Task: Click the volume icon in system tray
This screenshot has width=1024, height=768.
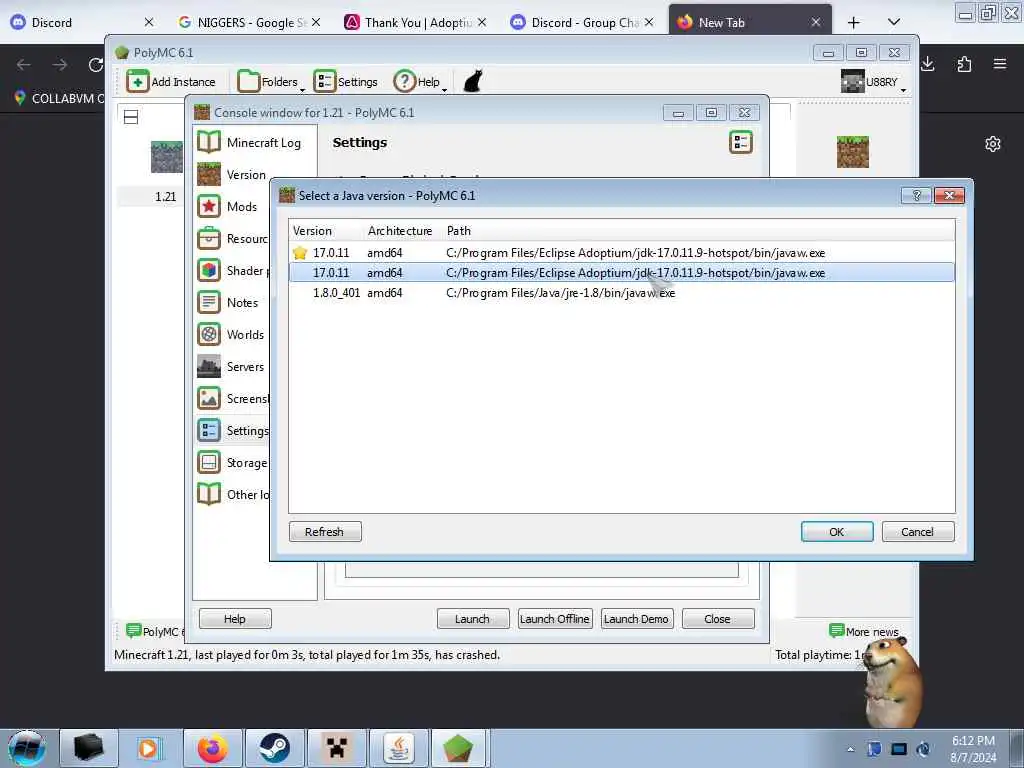Action: [x=923, y=749]
